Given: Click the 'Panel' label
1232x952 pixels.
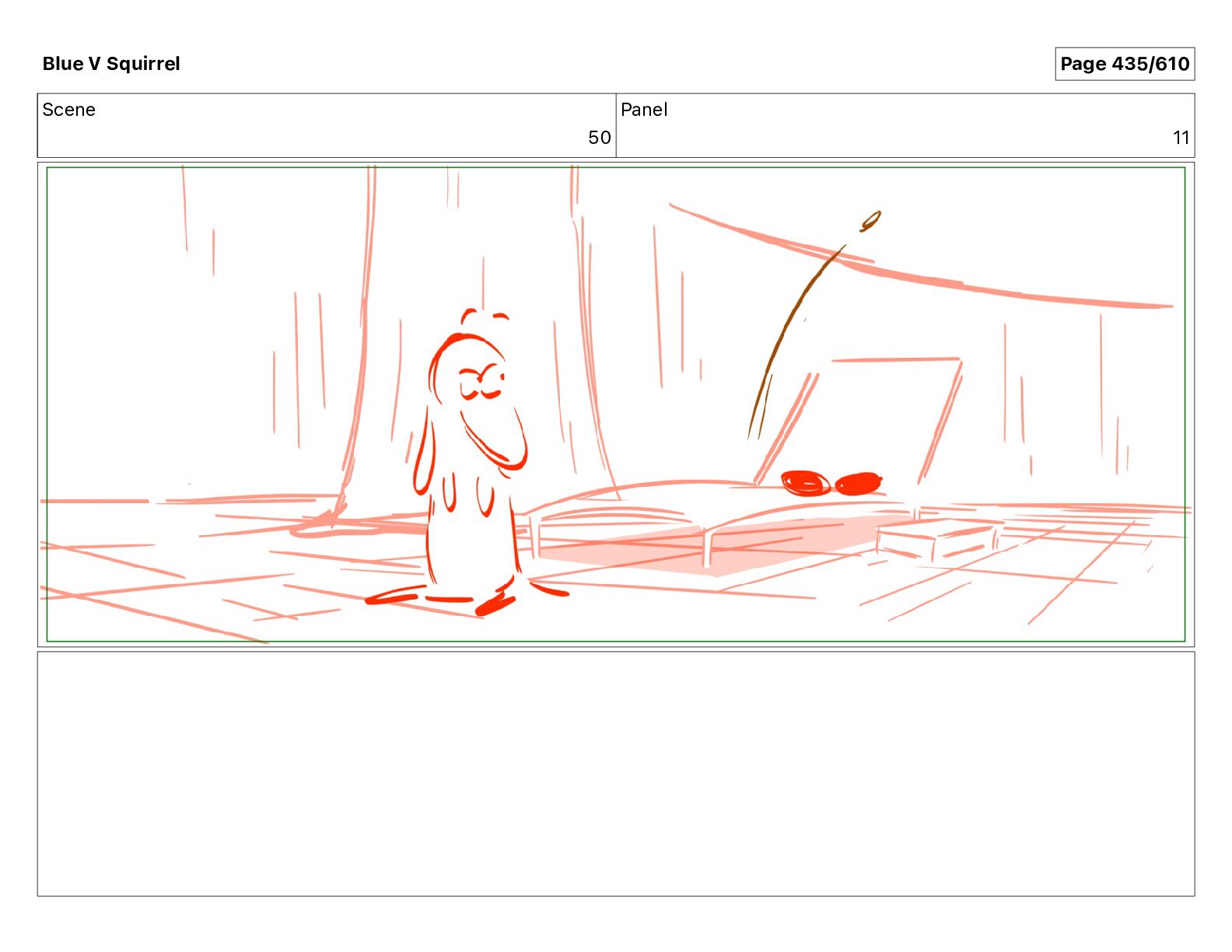Looking at the screenshot, I should tap(644, 110).
